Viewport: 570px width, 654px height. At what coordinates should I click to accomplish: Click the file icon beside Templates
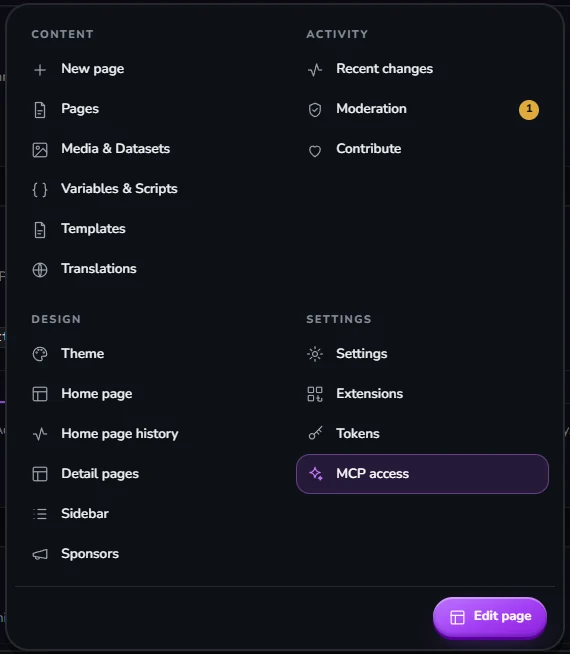coord(40,230)
